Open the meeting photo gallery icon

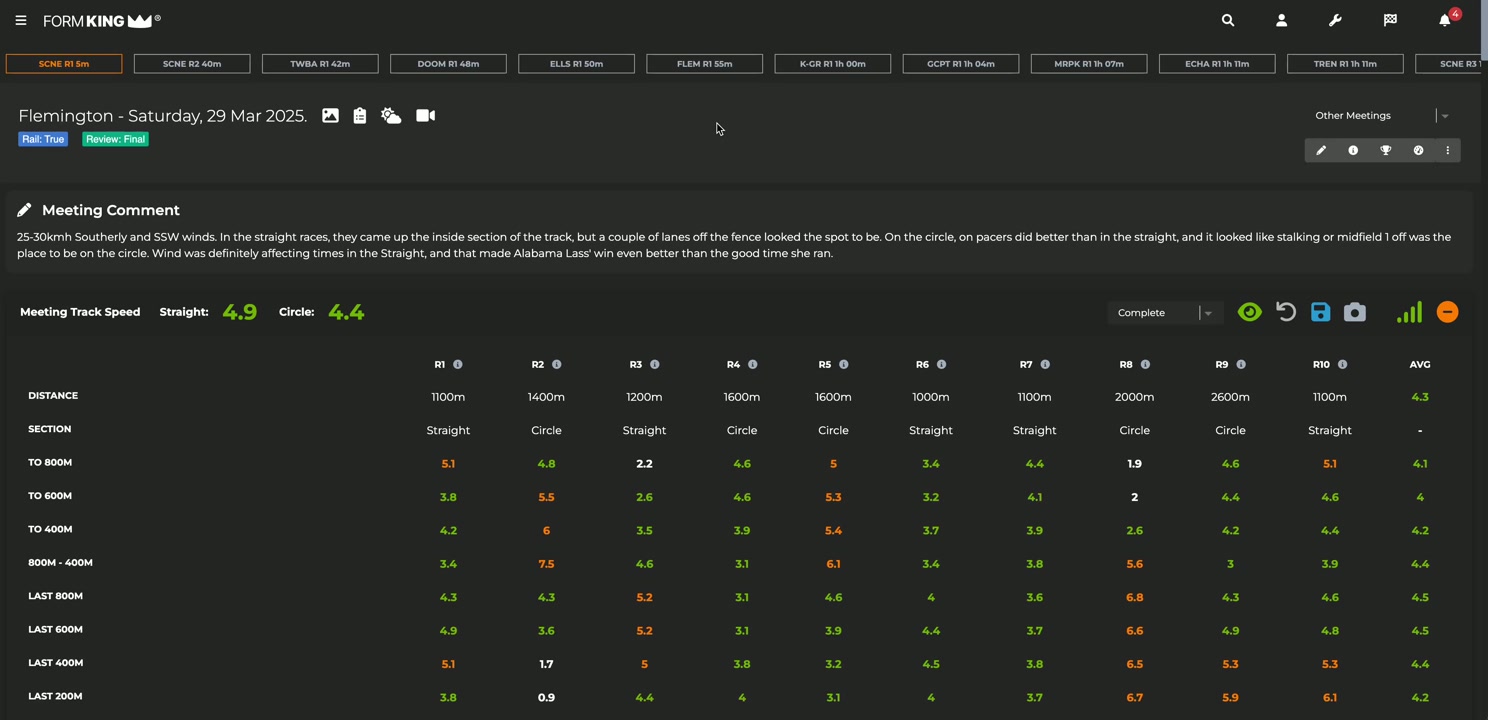point(330,115)
